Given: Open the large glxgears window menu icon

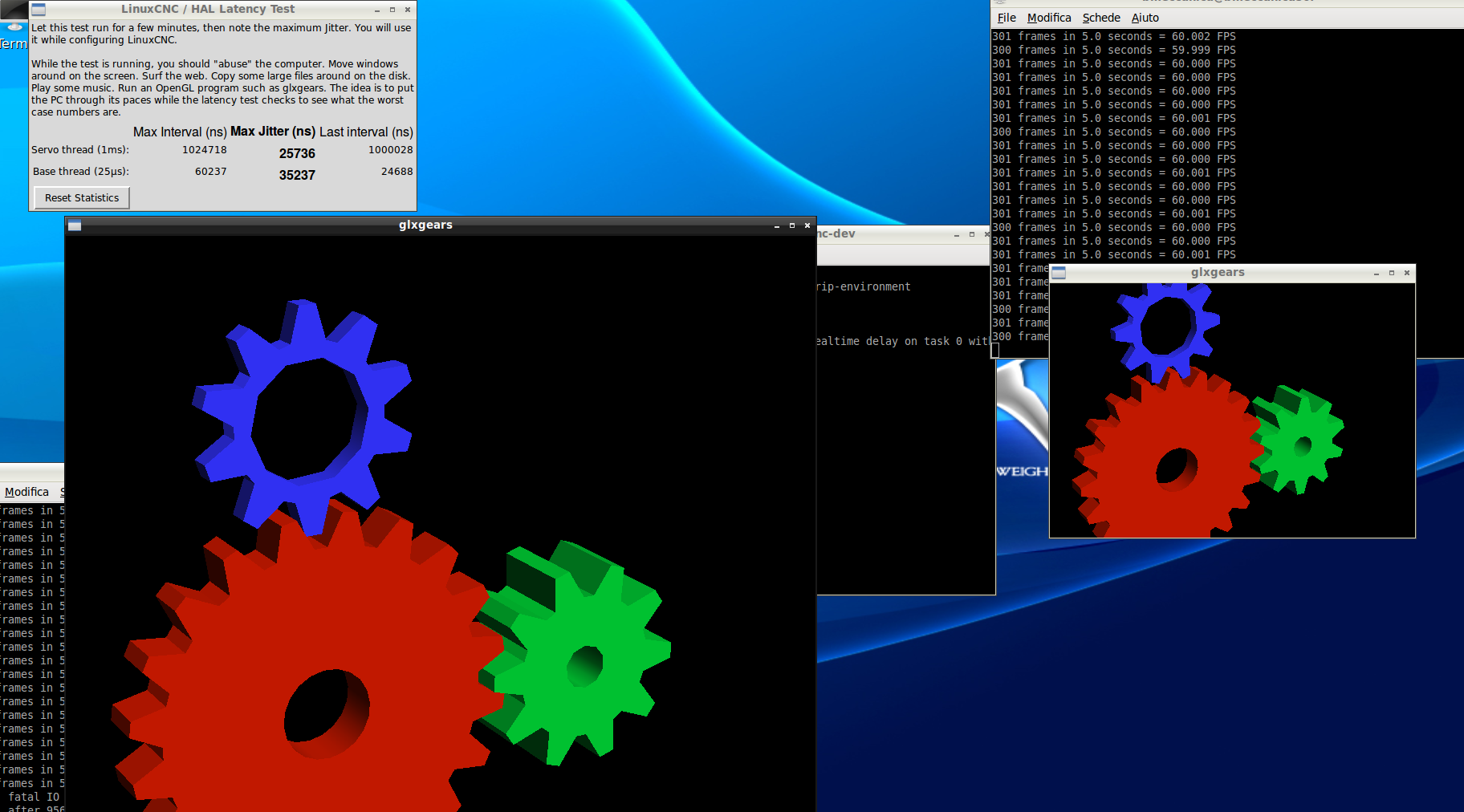Looking at the screenshot, I should click(75, 225).
